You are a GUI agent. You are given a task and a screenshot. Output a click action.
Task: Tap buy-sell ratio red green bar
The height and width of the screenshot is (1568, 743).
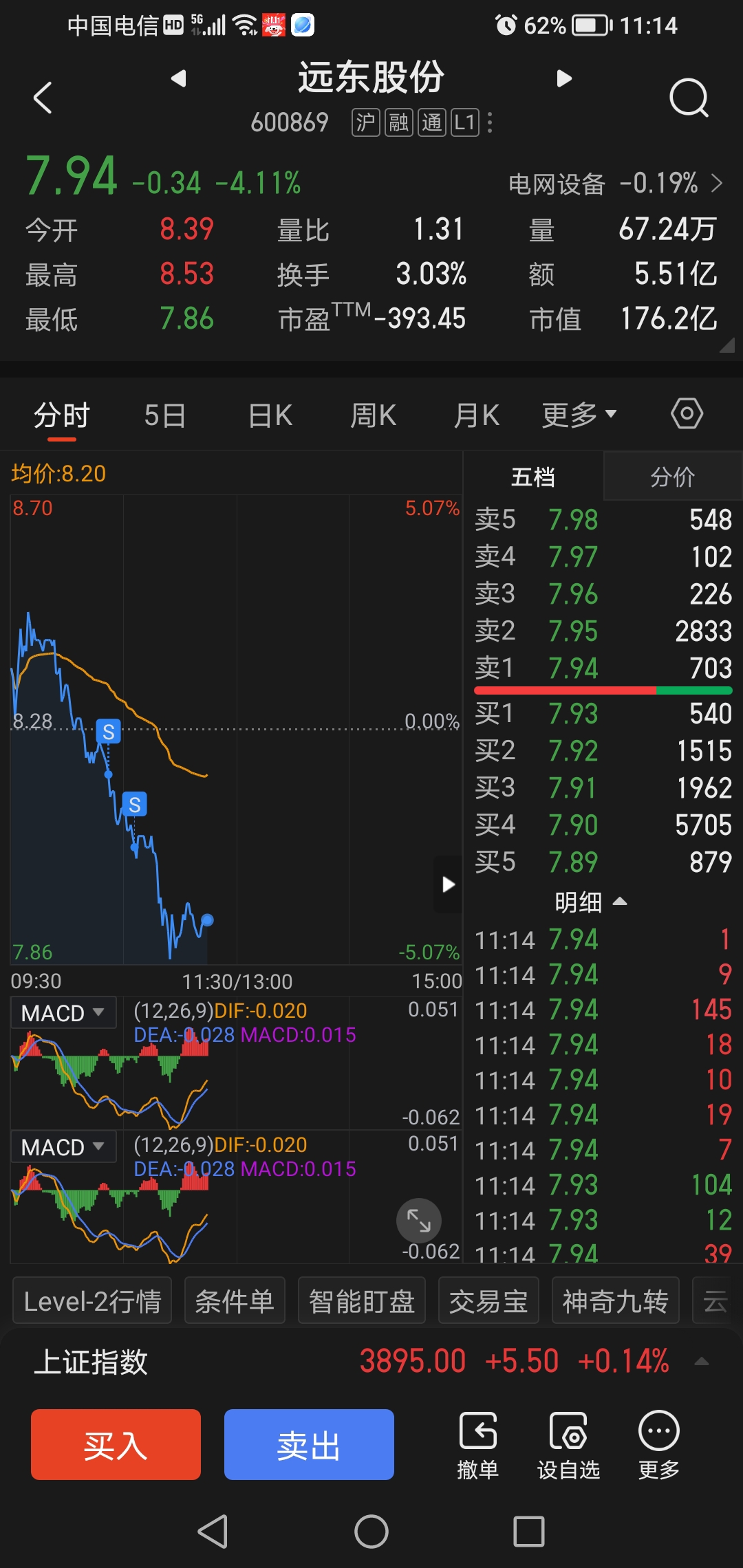(x=603, y=690)
